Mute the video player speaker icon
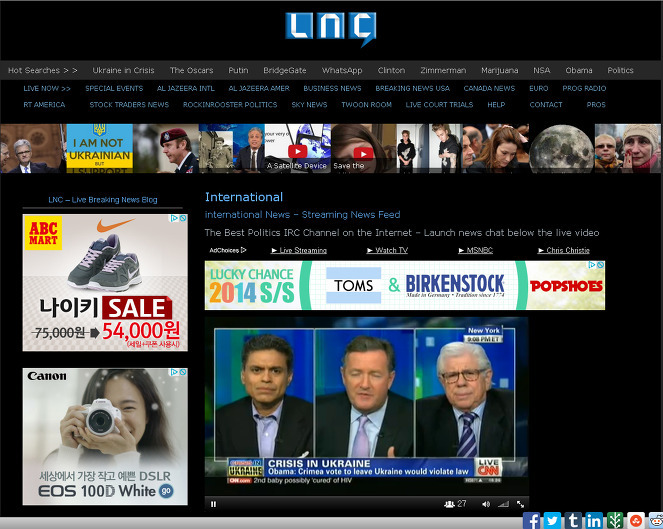Viewport: 663px width, 529px height. pos(486,504)
